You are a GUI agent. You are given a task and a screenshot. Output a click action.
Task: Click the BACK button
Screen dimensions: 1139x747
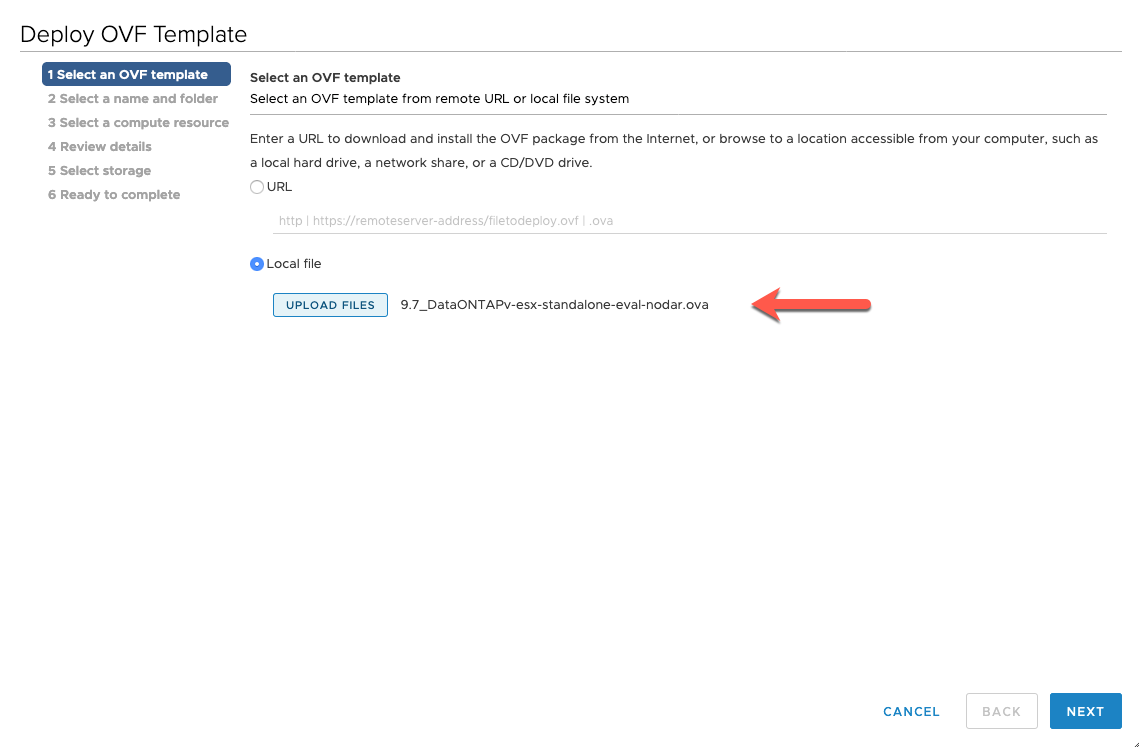tap(1001, 711)
